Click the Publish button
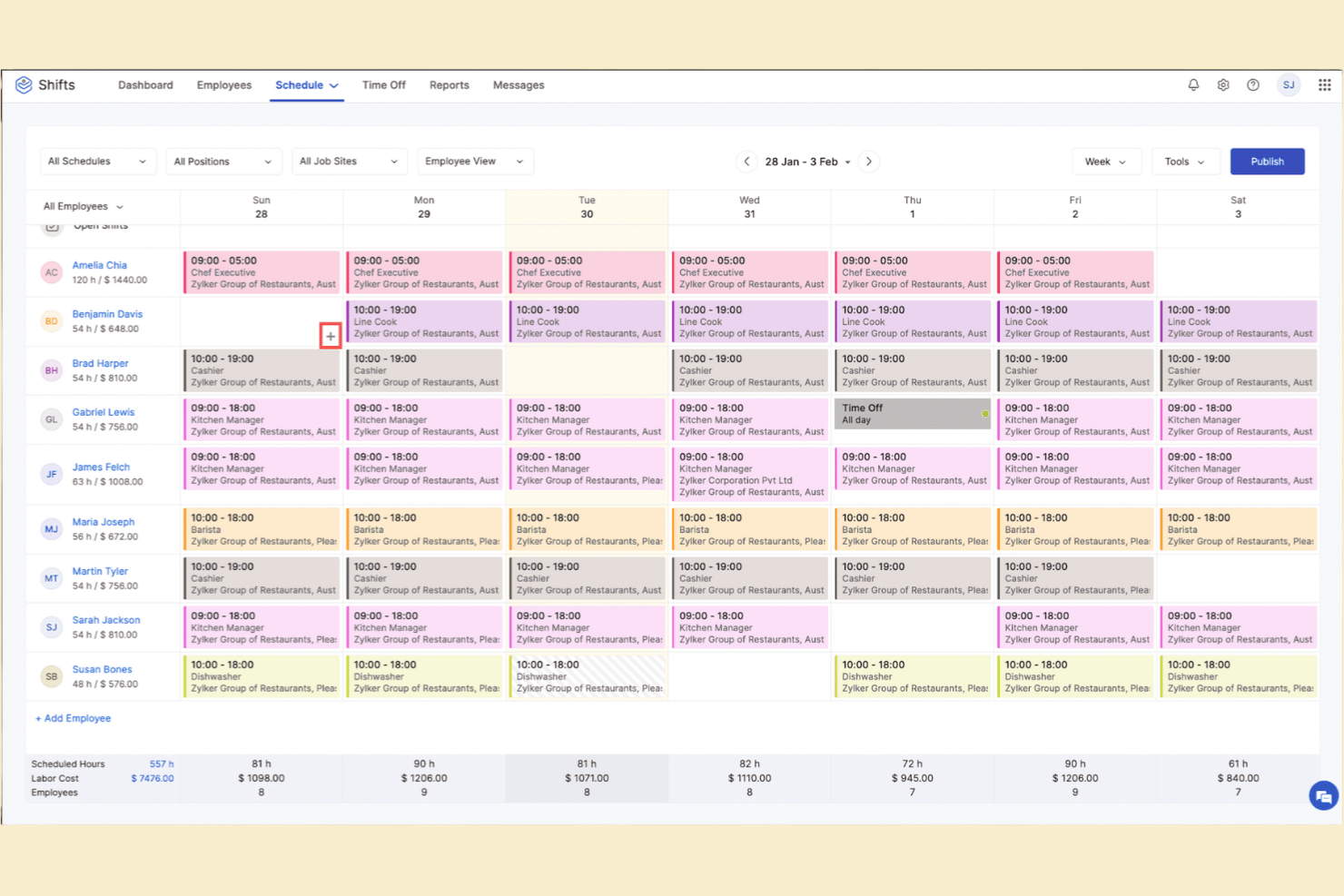1344x896 pixels. 1267,161
